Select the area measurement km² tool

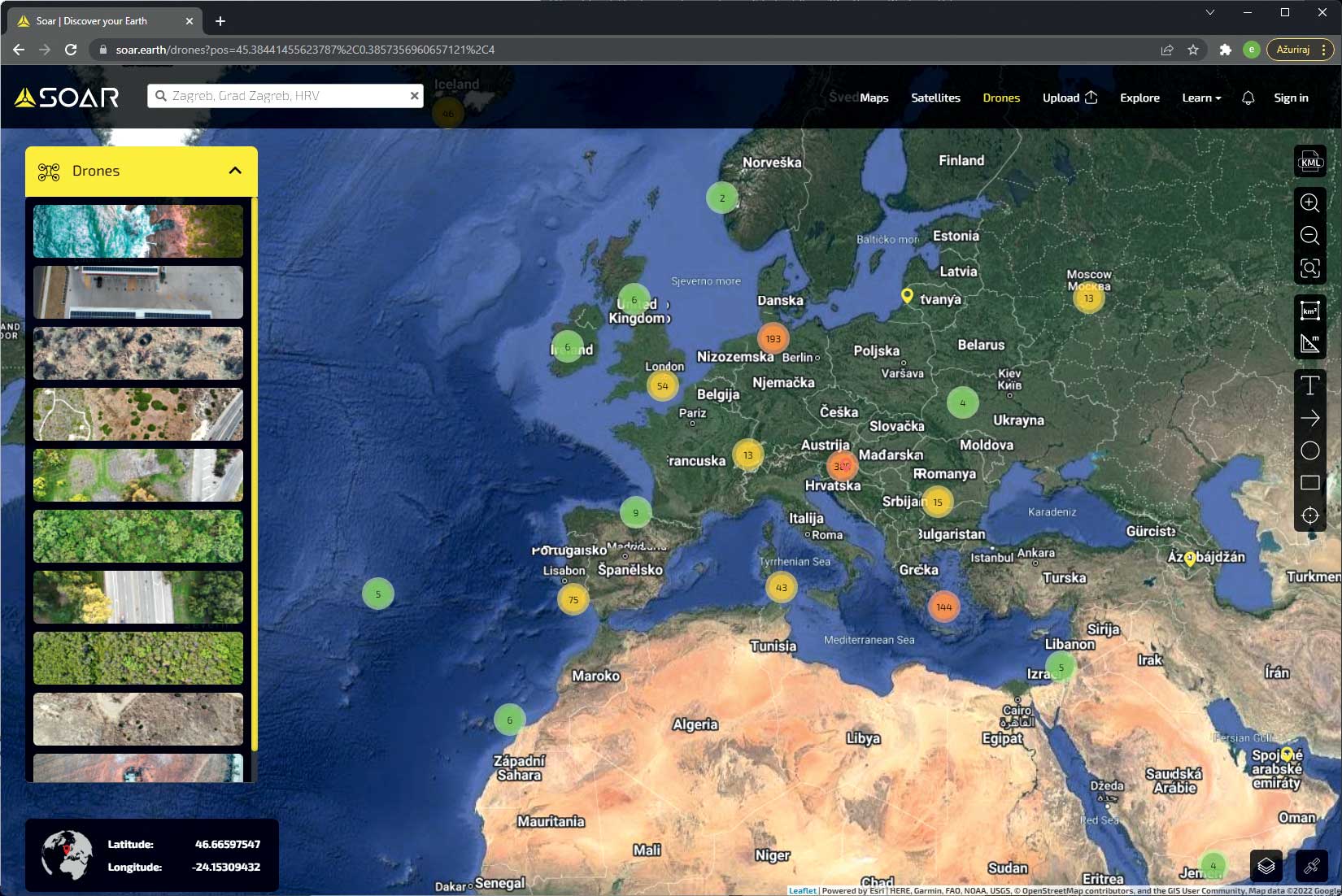pyautogui.click(x=1309, y=311)
